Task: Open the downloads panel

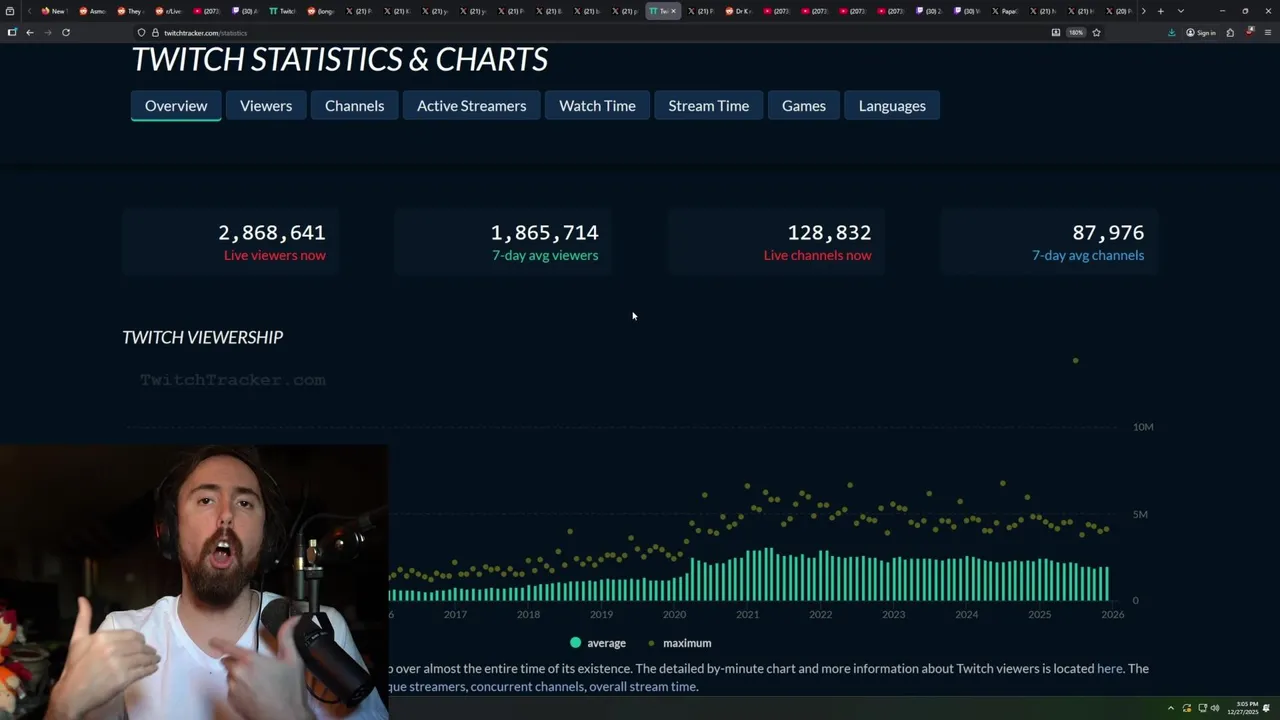Action: tap(1172, 33)
